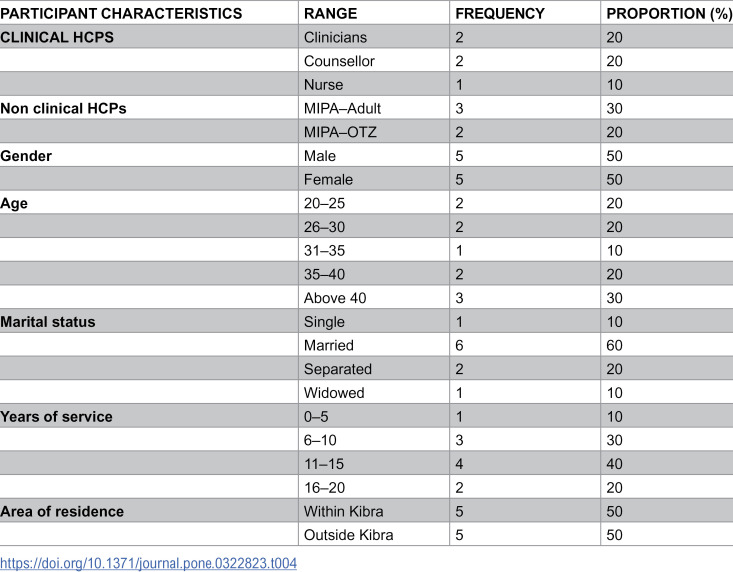Image resolution: width=733 pixels, height=572 pixels.
Task: Click the PROPORTION (%) column header
Action: 669,14
